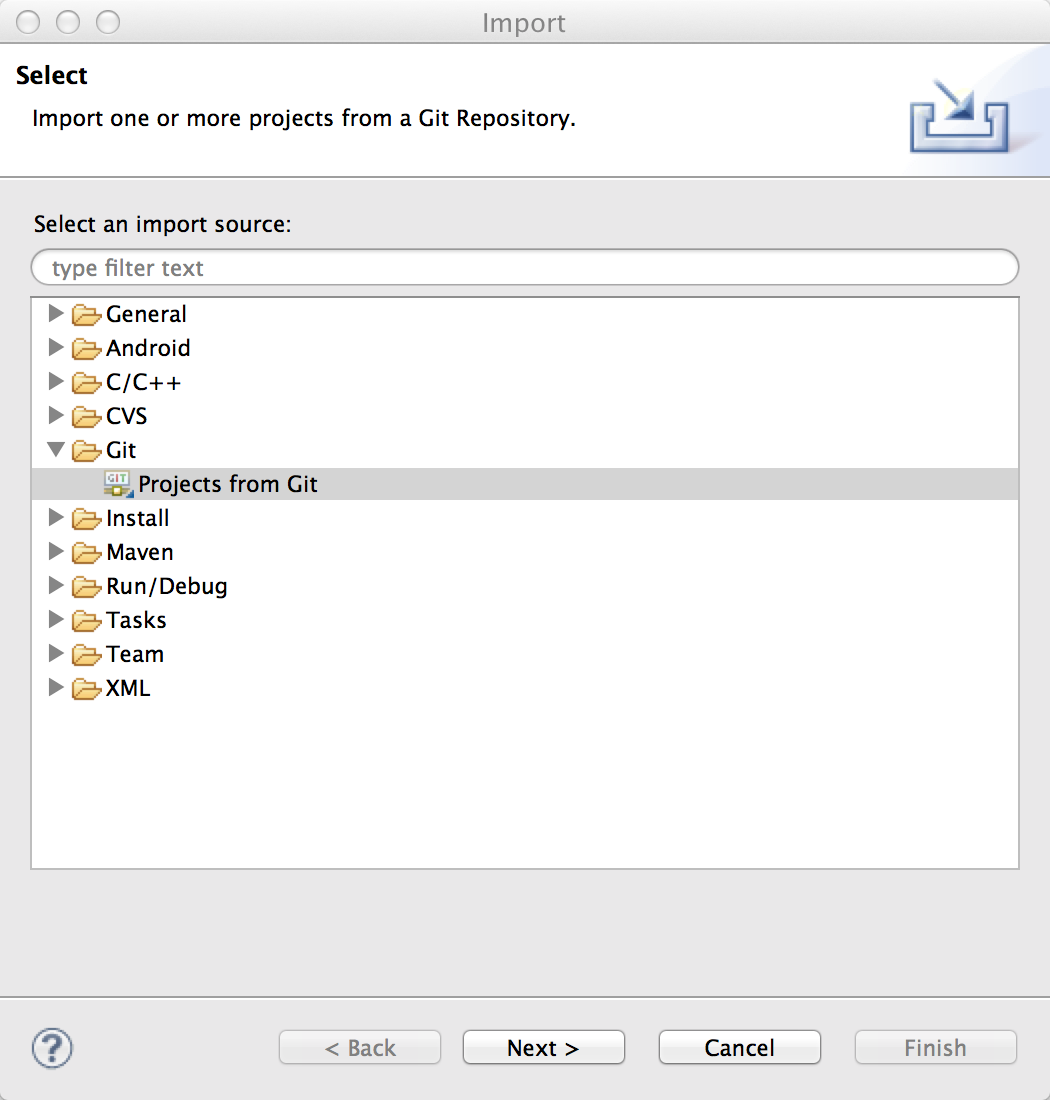Image resolution: width=1050 pixels, height=1100 pixels.
Task: Expand the Install category
Action: 56,518
